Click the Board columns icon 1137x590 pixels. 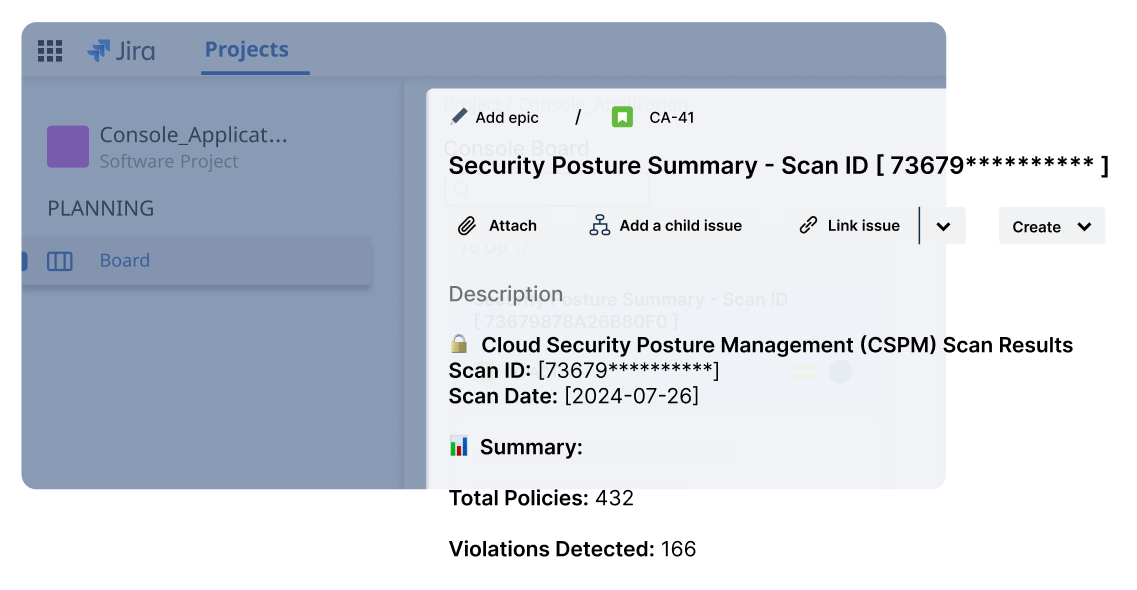59,261
